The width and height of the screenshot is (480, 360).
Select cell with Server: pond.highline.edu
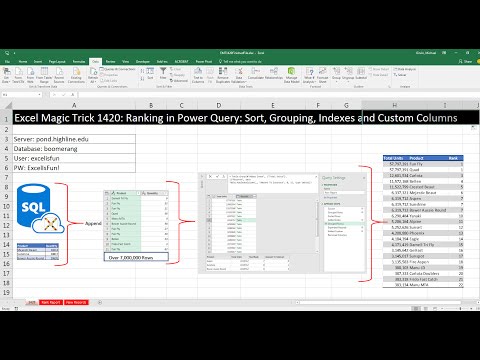(74, 139)
